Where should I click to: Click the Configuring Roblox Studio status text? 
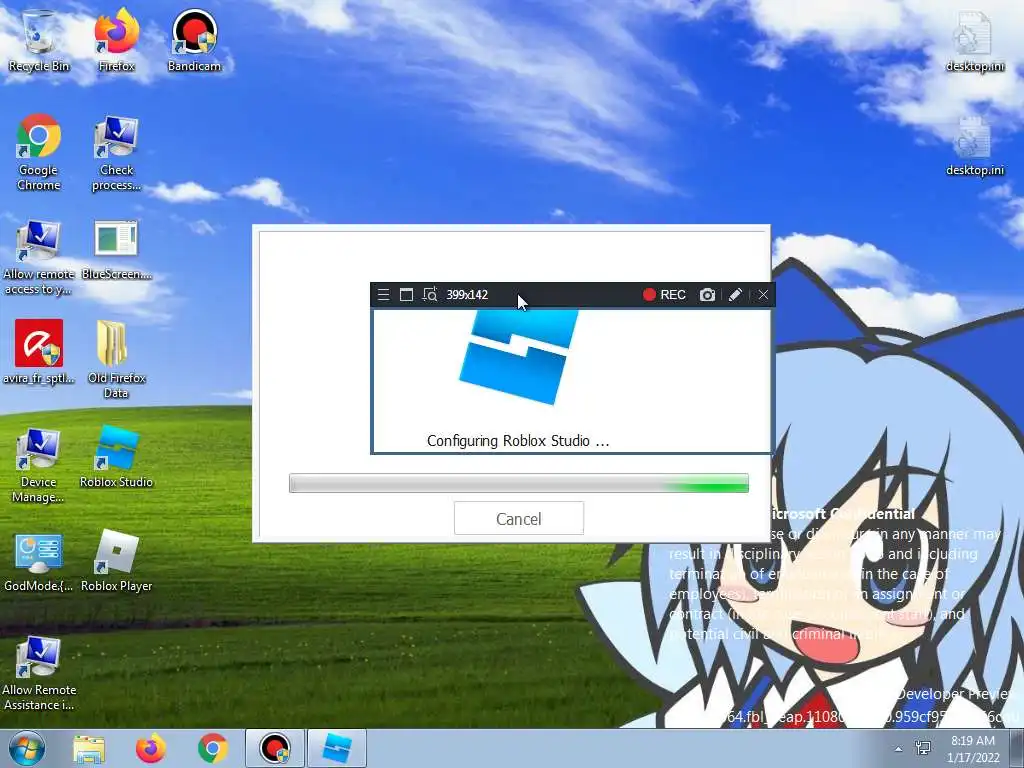(518, 441)
